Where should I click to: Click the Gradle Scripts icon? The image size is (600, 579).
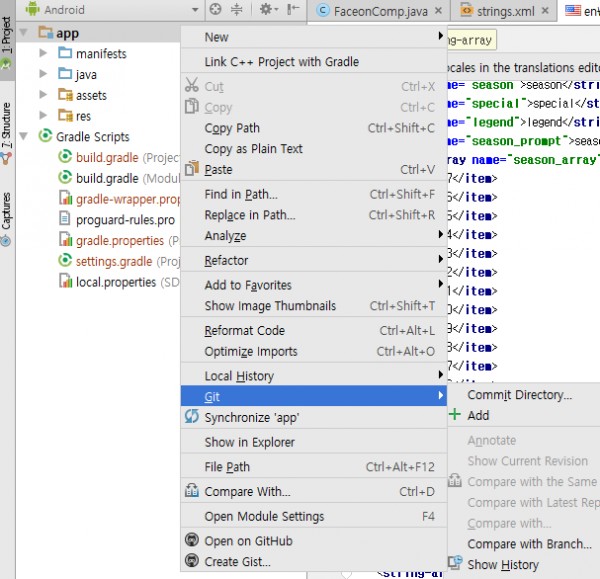click(x=45, y=135)
